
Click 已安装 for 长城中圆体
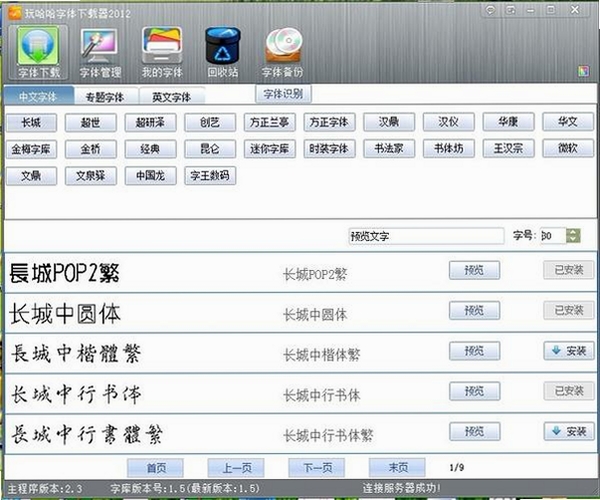569,310
